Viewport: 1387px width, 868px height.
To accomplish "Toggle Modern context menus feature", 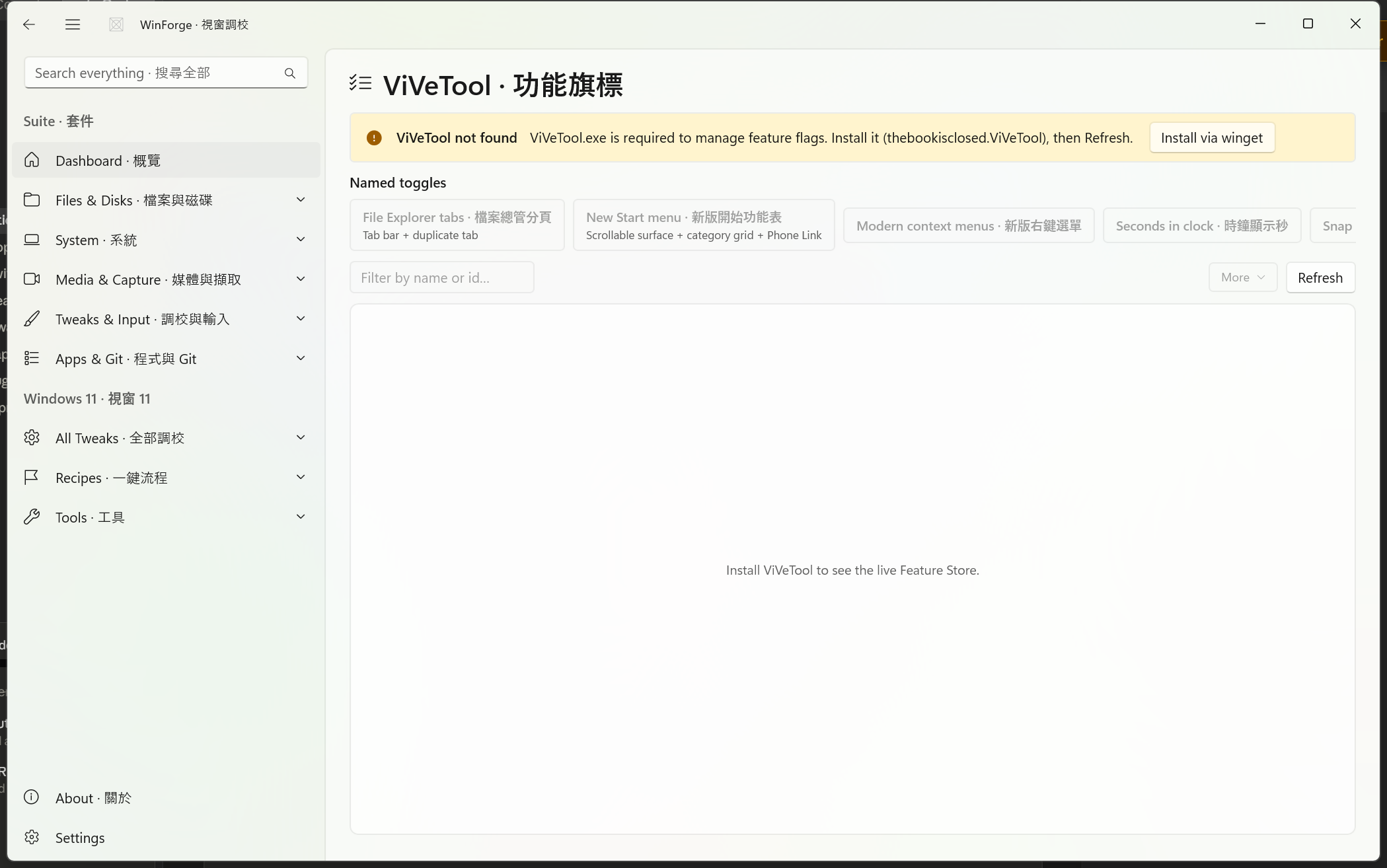I will coord(969,225).
